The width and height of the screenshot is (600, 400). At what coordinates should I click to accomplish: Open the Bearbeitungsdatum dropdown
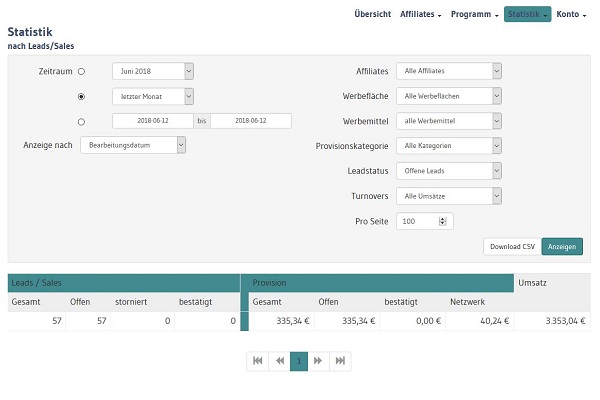tap(133, 146)
